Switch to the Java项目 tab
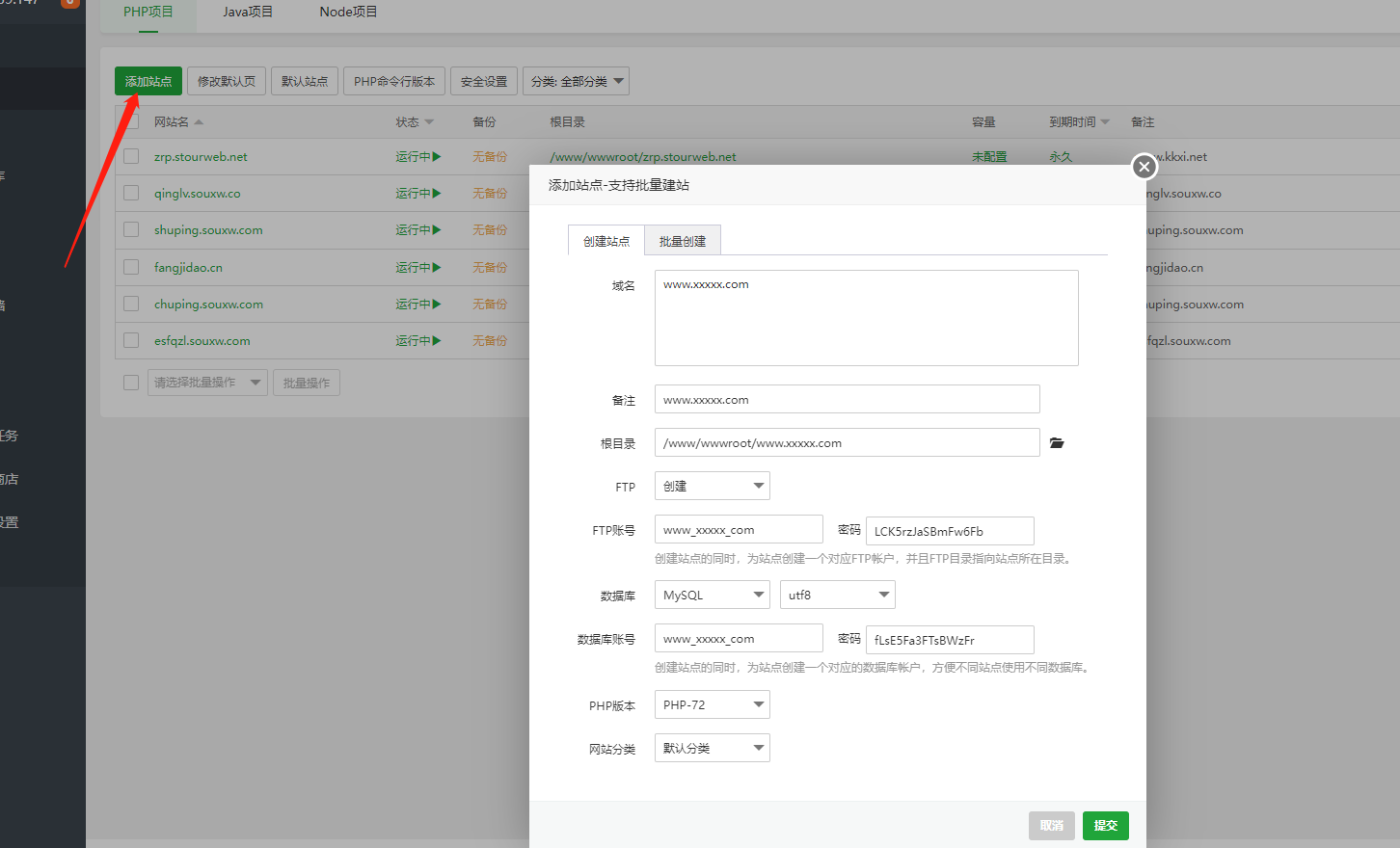 coord(248,12)
